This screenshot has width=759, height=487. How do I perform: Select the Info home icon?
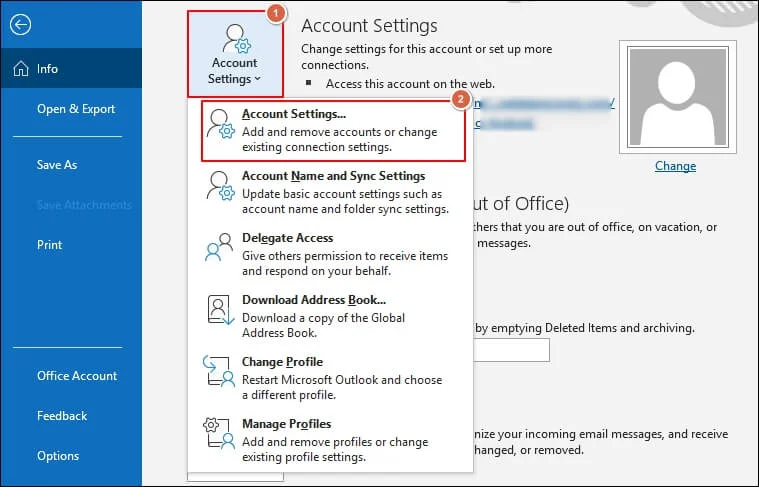pyautogui.click(x=21, y=69)
